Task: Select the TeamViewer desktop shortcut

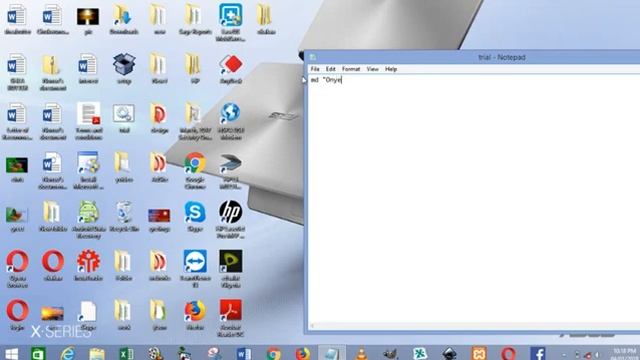Action: pyautogui.click(x=195, y=262)
